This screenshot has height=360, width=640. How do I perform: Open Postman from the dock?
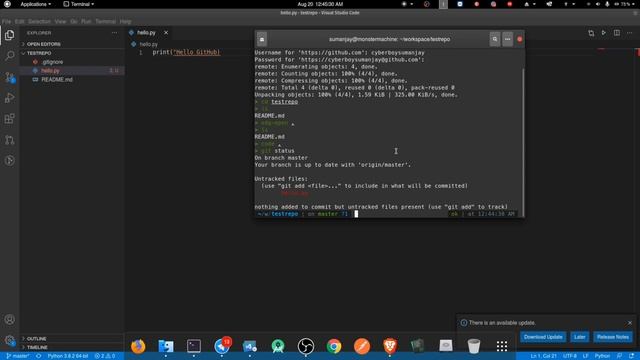pyautogui.click(x=362, y=346)
